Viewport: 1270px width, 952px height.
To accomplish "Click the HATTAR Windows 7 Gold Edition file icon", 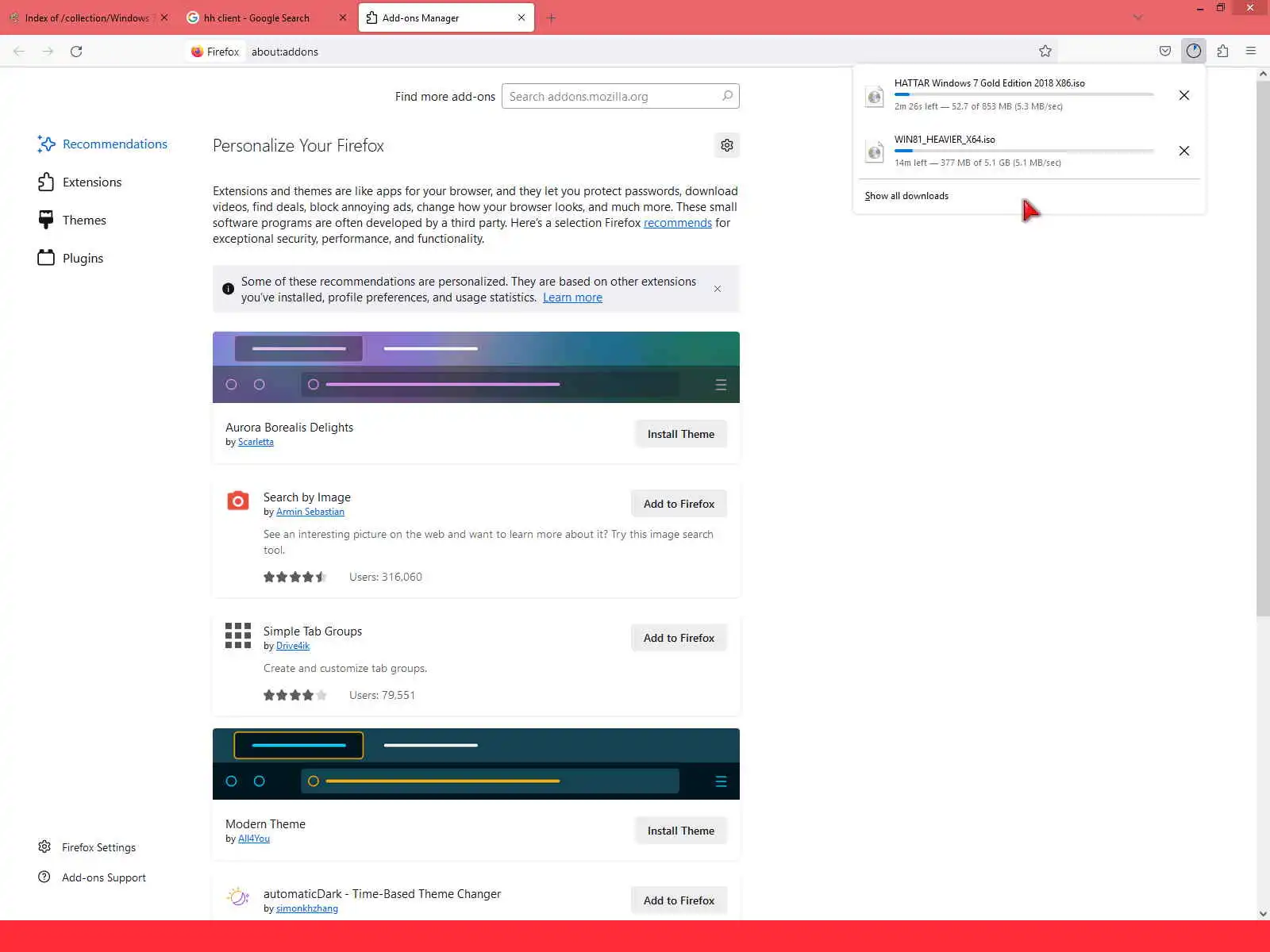I will pos(875,96).
